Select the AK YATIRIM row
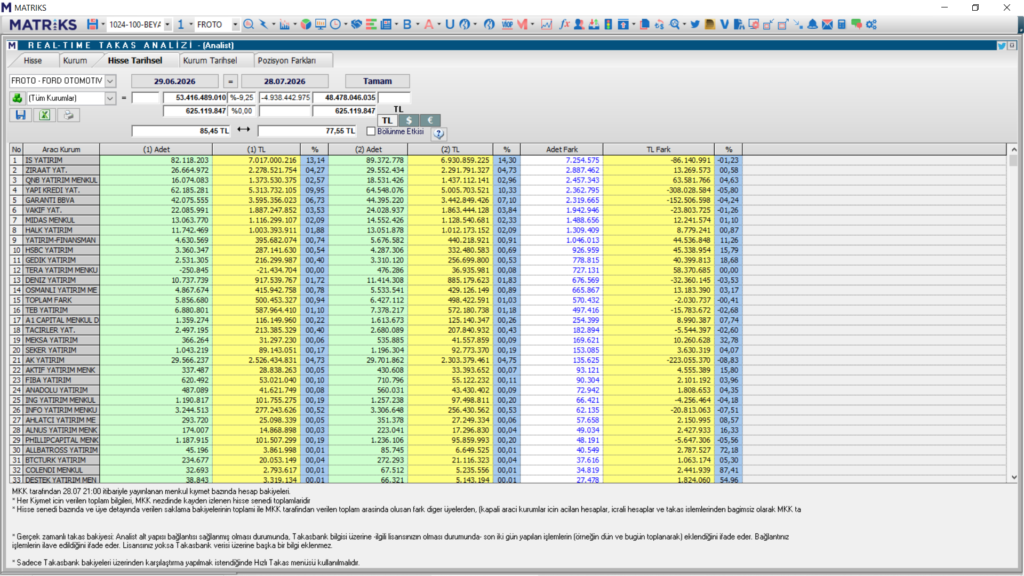1024x576 pixels. [377, 360]
